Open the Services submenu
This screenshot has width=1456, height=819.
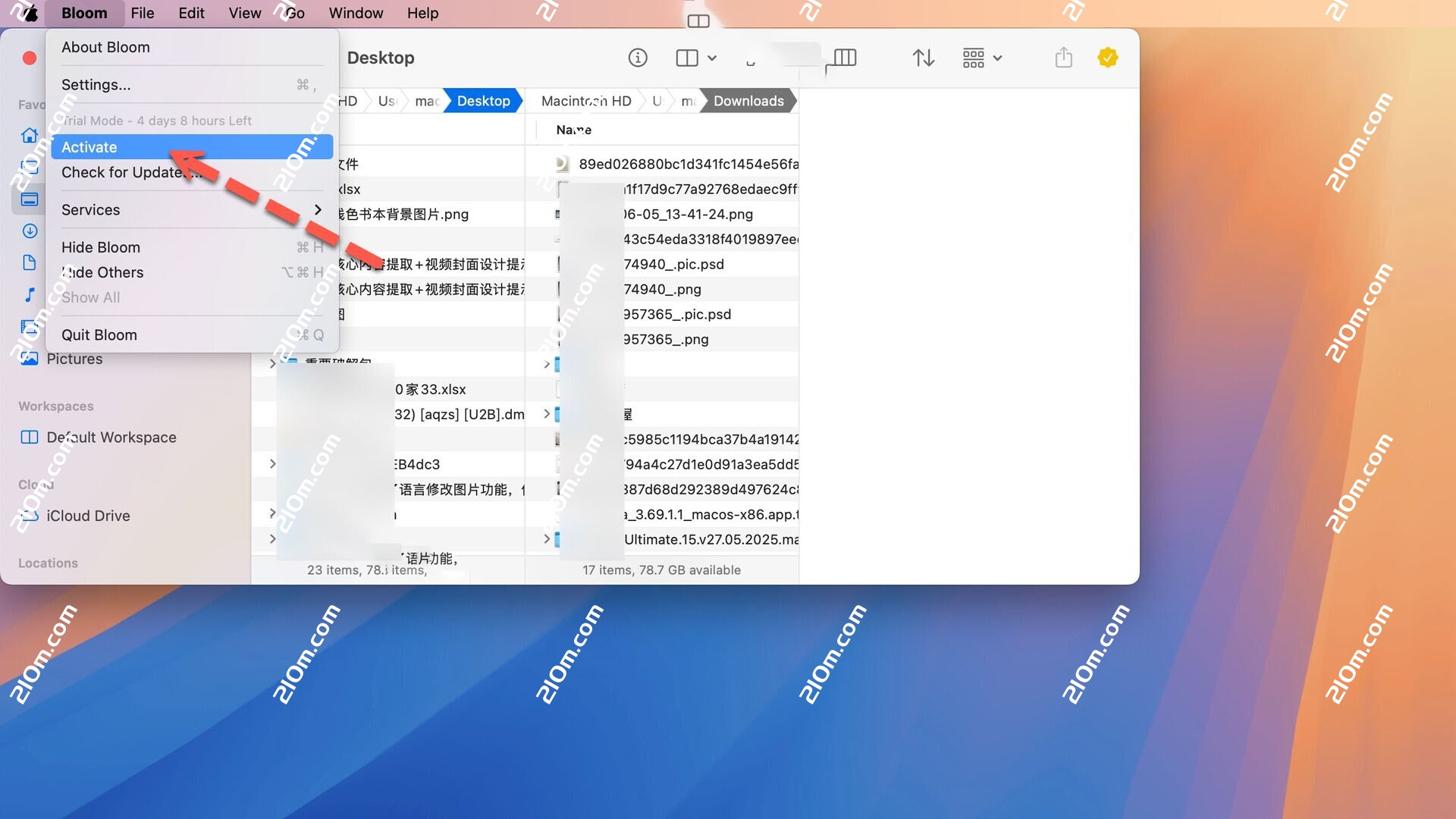click(90, 209)
